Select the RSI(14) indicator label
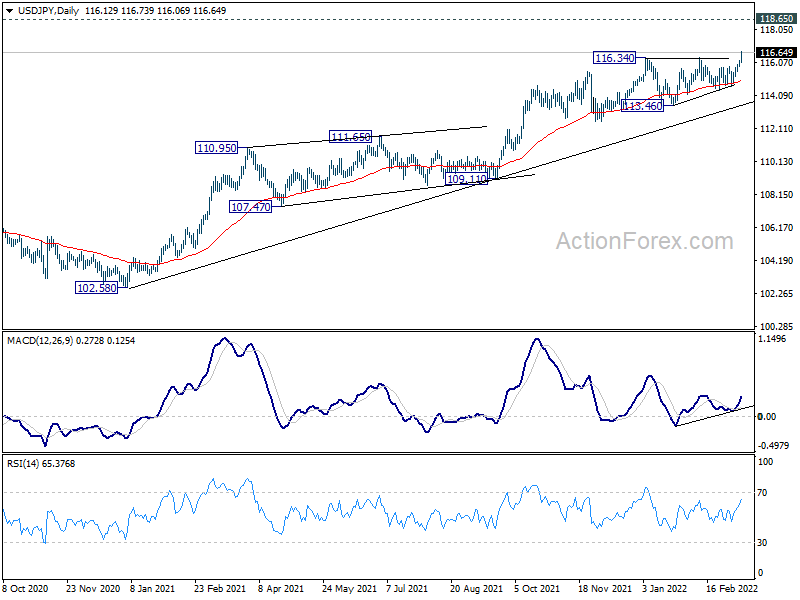Image resolution: width=800 pixels, height=600 pixels. tap(21, 464)
